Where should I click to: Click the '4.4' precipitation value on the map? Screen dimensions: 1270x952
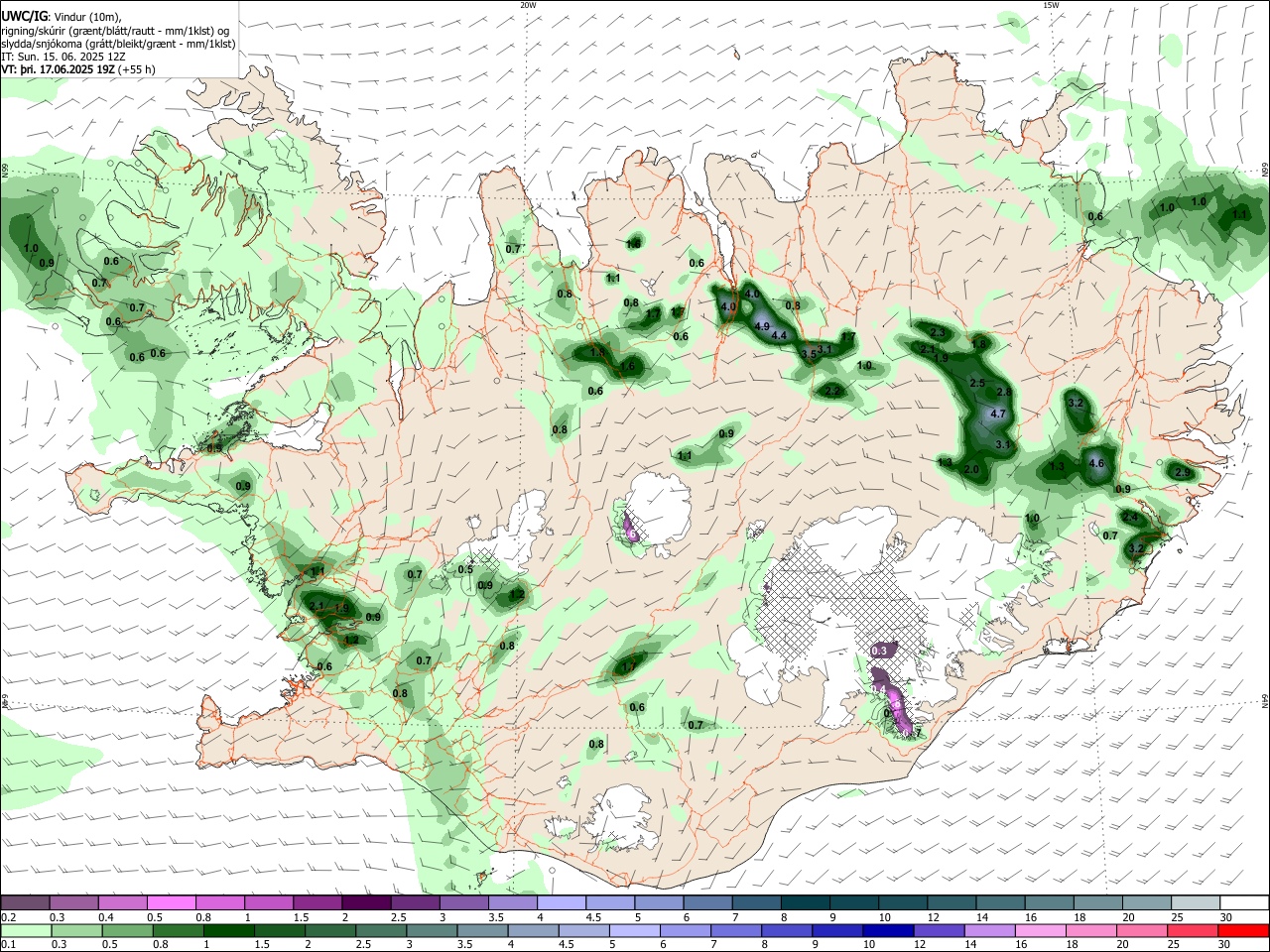click(x=779, y=336)
